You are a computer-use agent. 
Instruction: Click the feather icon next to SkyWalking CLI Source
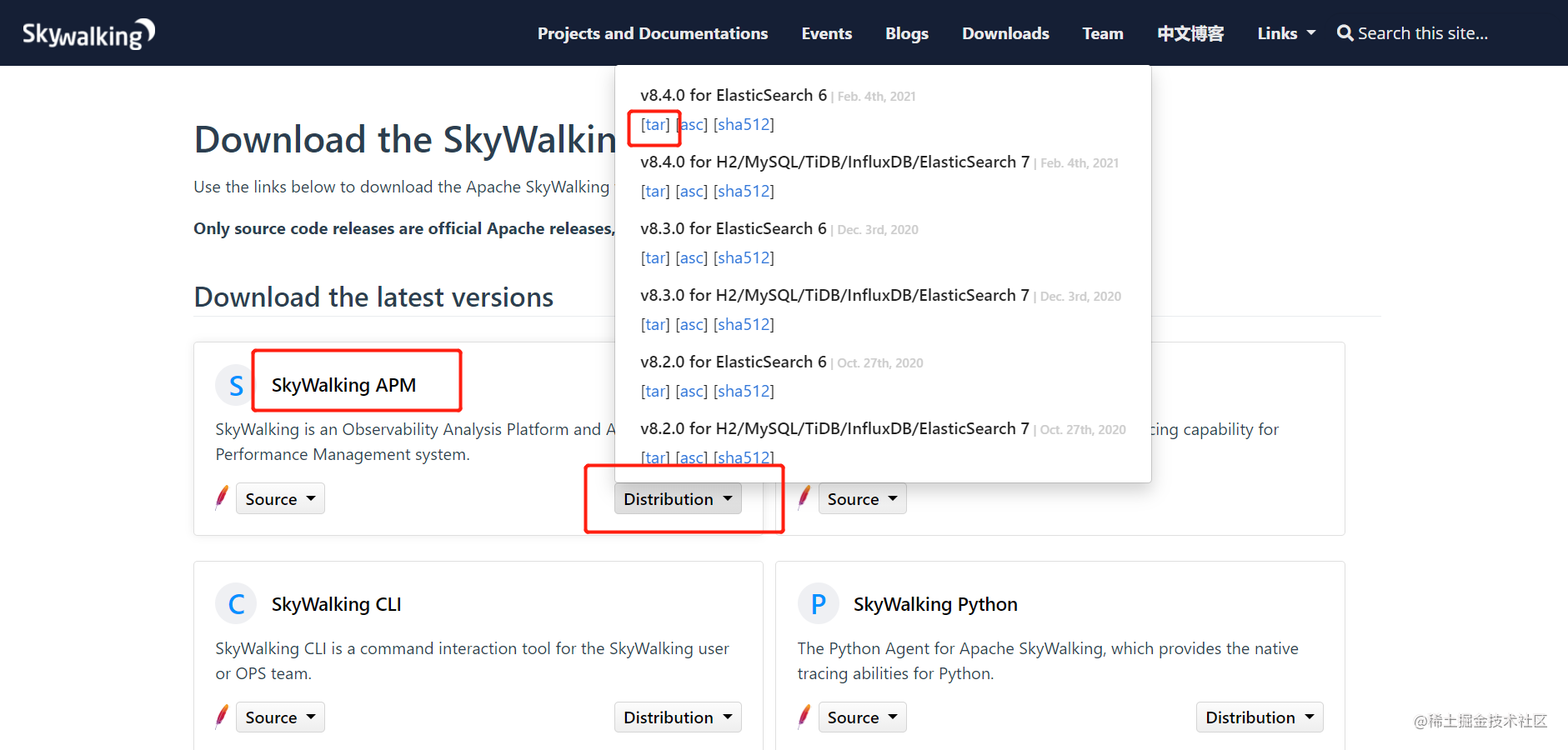pos(221,715)
